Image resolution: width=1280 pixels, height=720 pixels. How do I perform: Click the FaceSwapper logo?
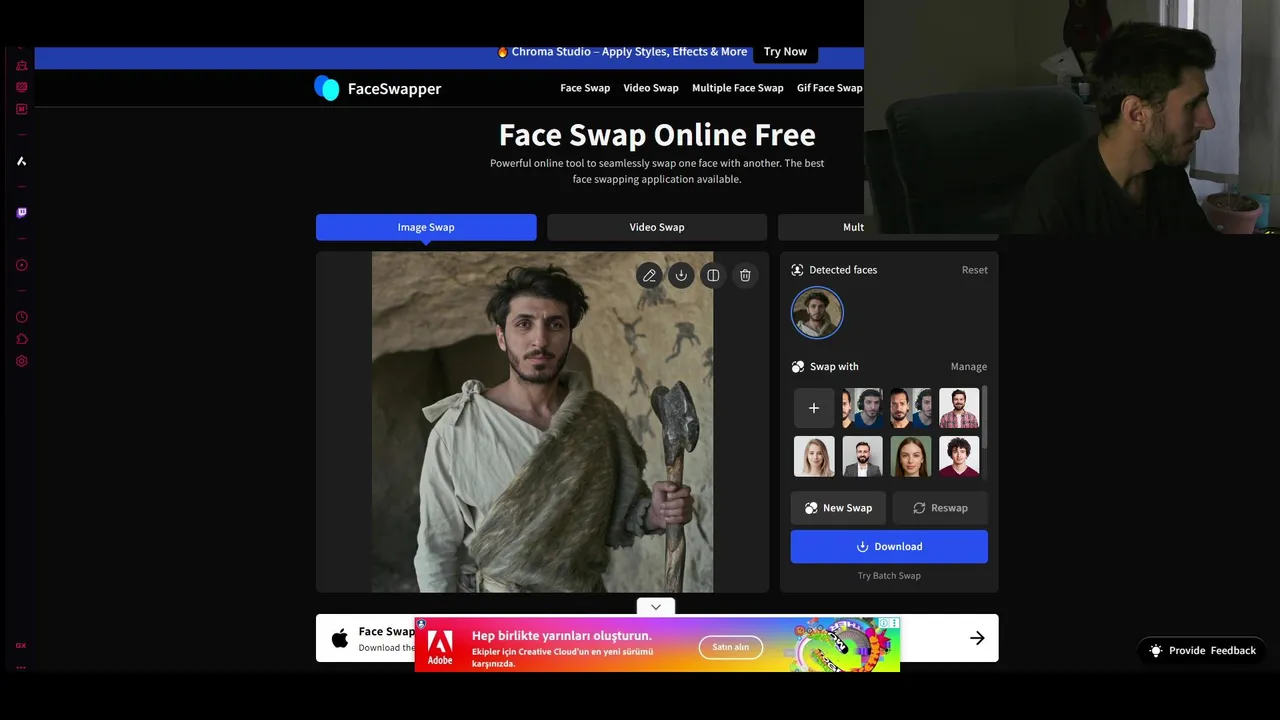(377, 88)
